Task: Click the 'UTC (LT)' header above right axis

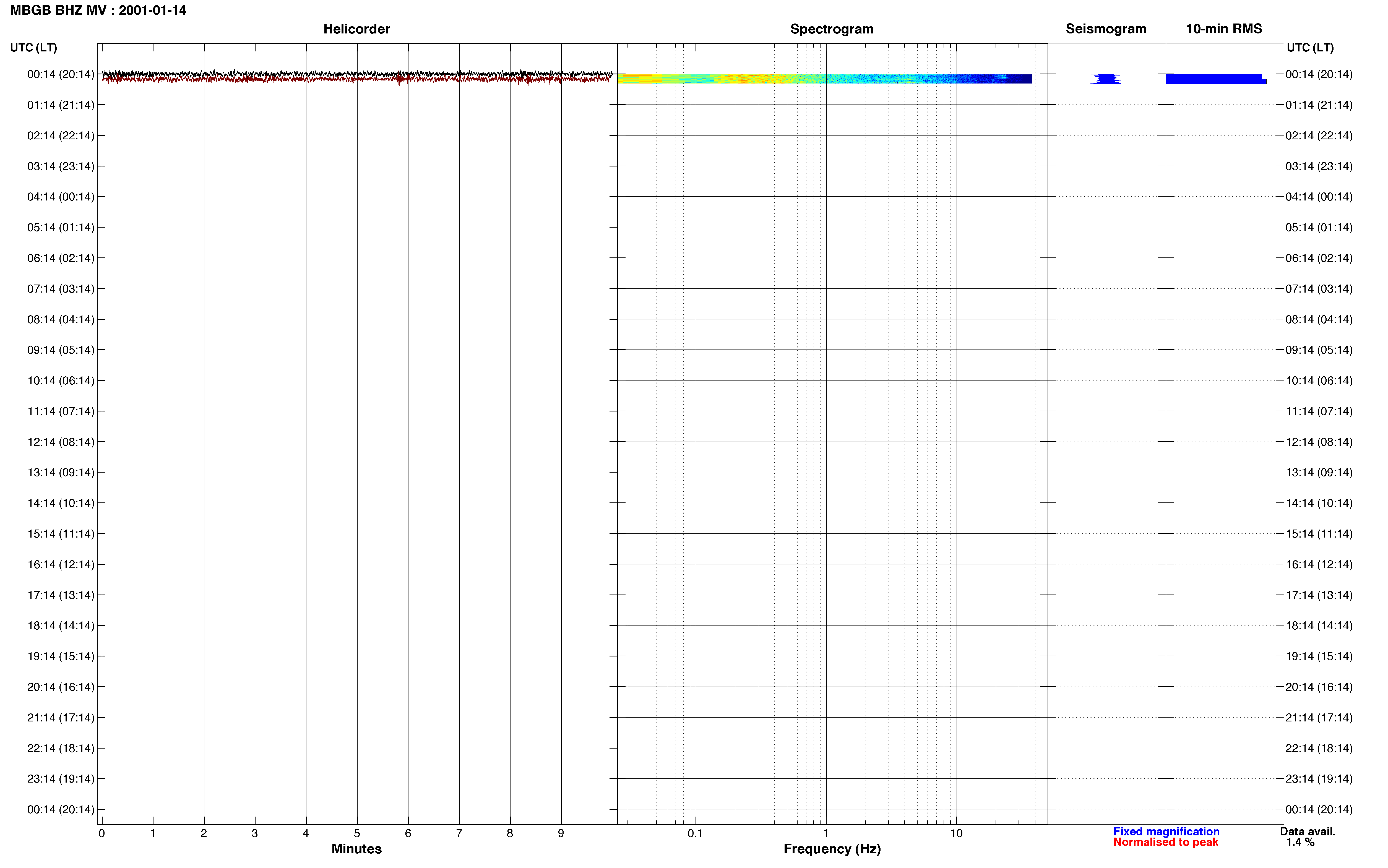Action: click(x=1310, y=48)
